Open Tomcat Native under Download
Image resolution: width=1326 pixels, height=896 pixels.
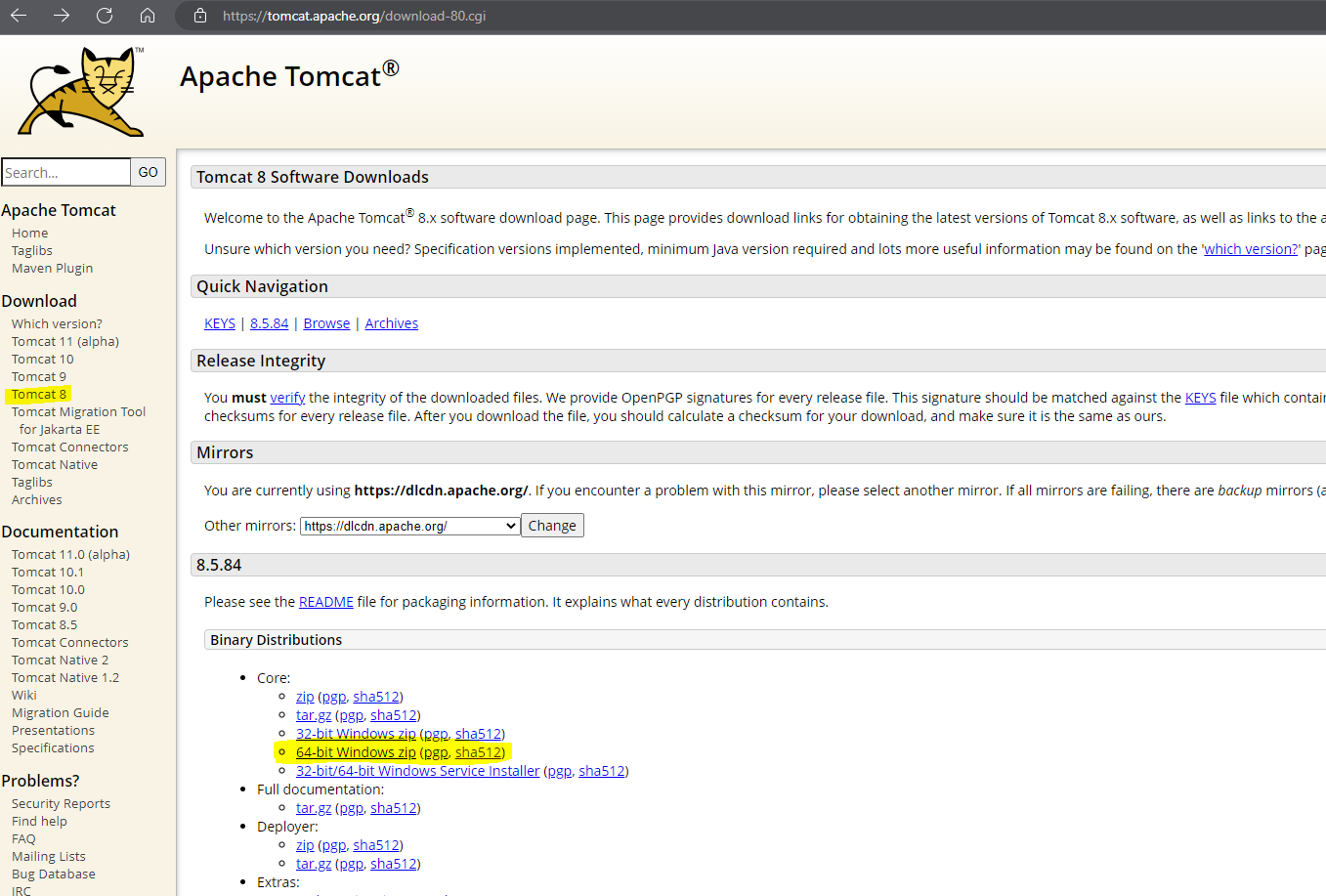pyautogui.click(x=55, y=464)
